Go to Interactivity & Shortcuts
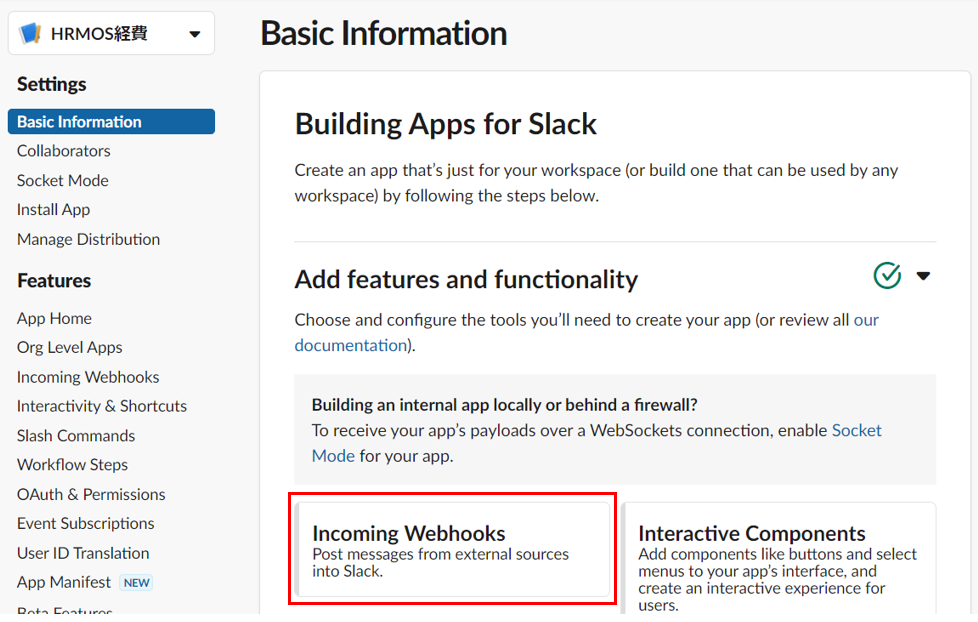 click(102, 406)
